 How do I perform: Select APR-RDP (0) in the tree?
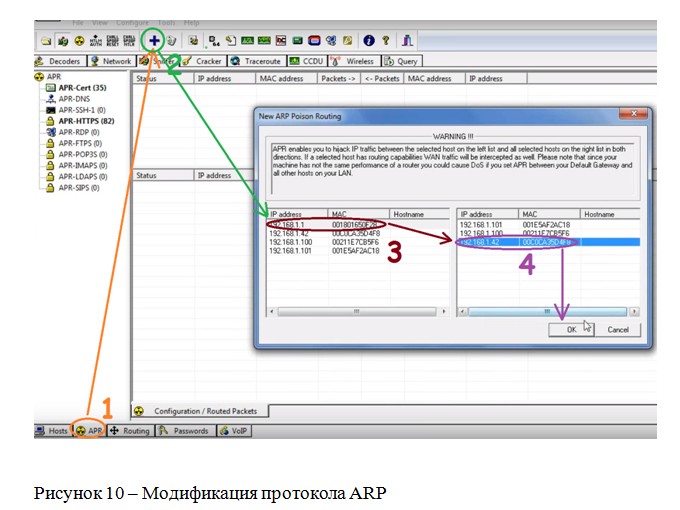[x=79, y=132]
